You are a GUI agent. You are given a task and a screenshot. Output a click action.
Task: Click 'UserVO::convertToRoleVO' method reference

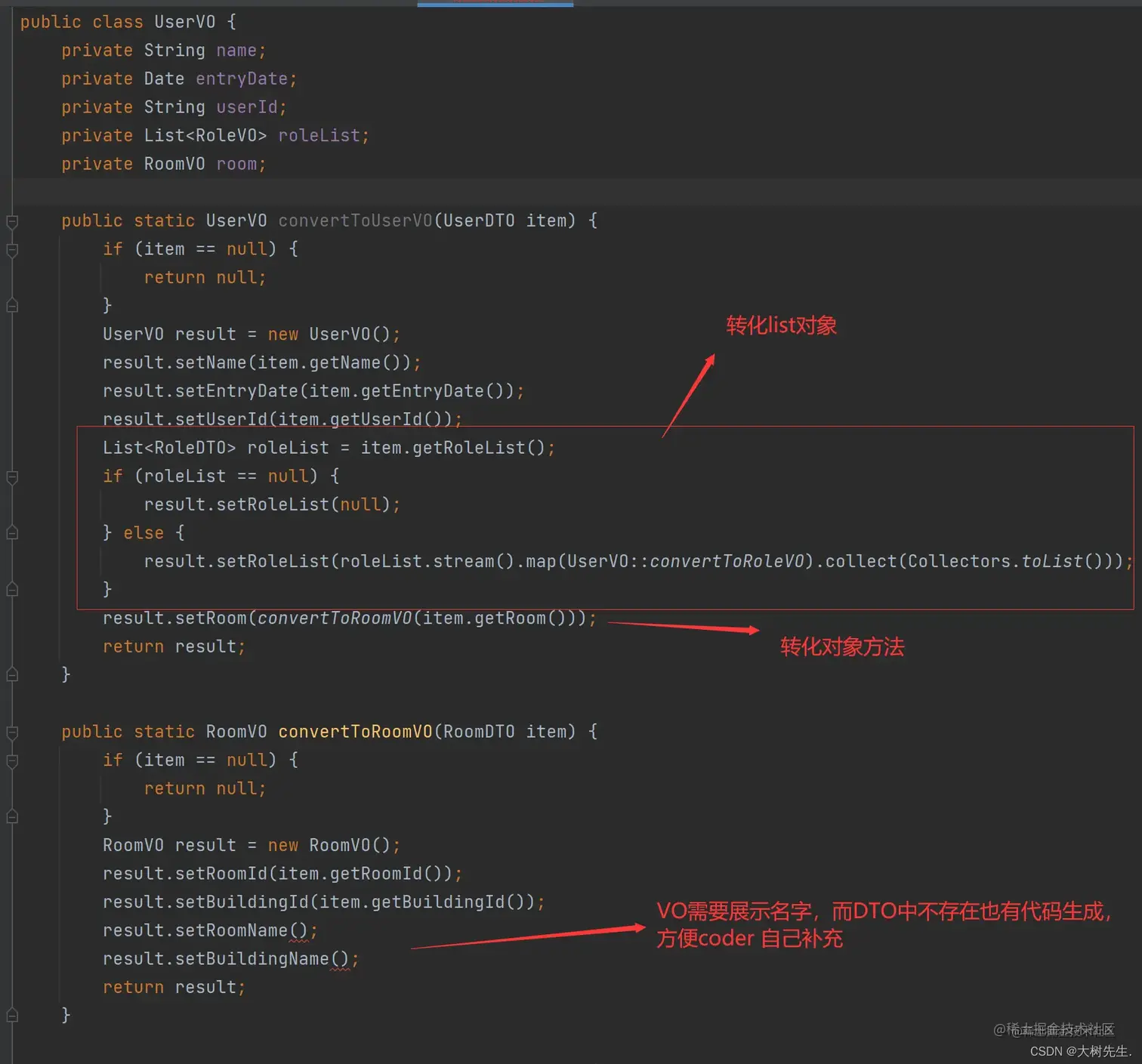tap(685, 561)
